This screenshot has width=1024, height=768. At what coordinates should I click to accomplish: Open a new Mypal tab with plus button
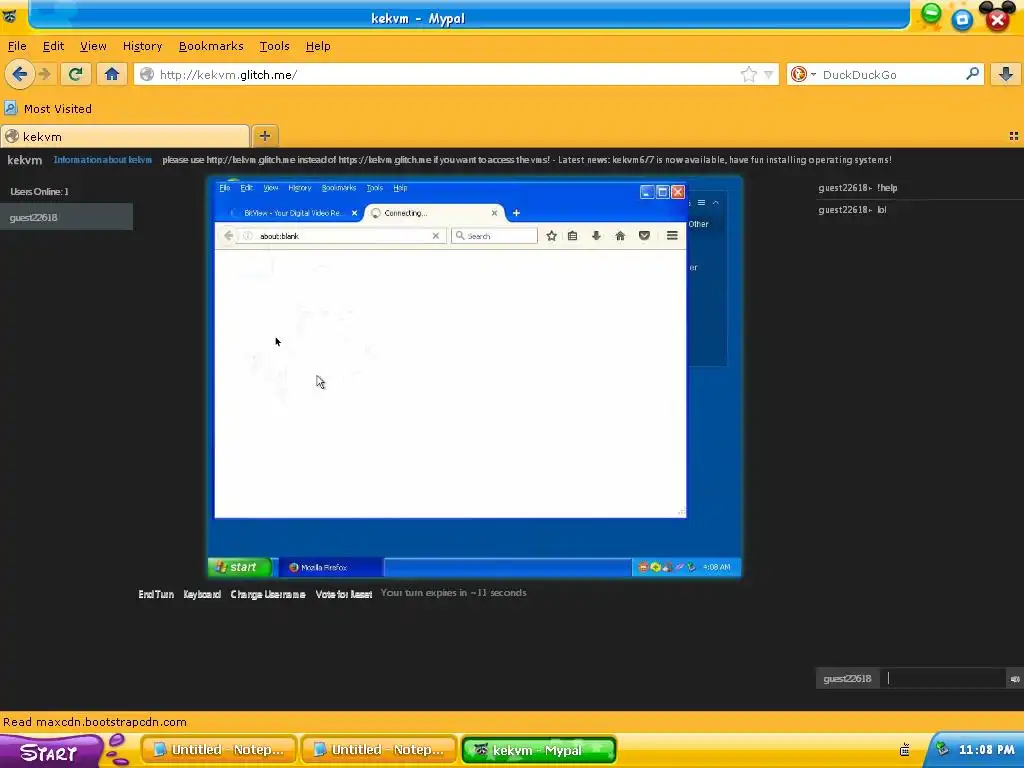tap(264, 136)
